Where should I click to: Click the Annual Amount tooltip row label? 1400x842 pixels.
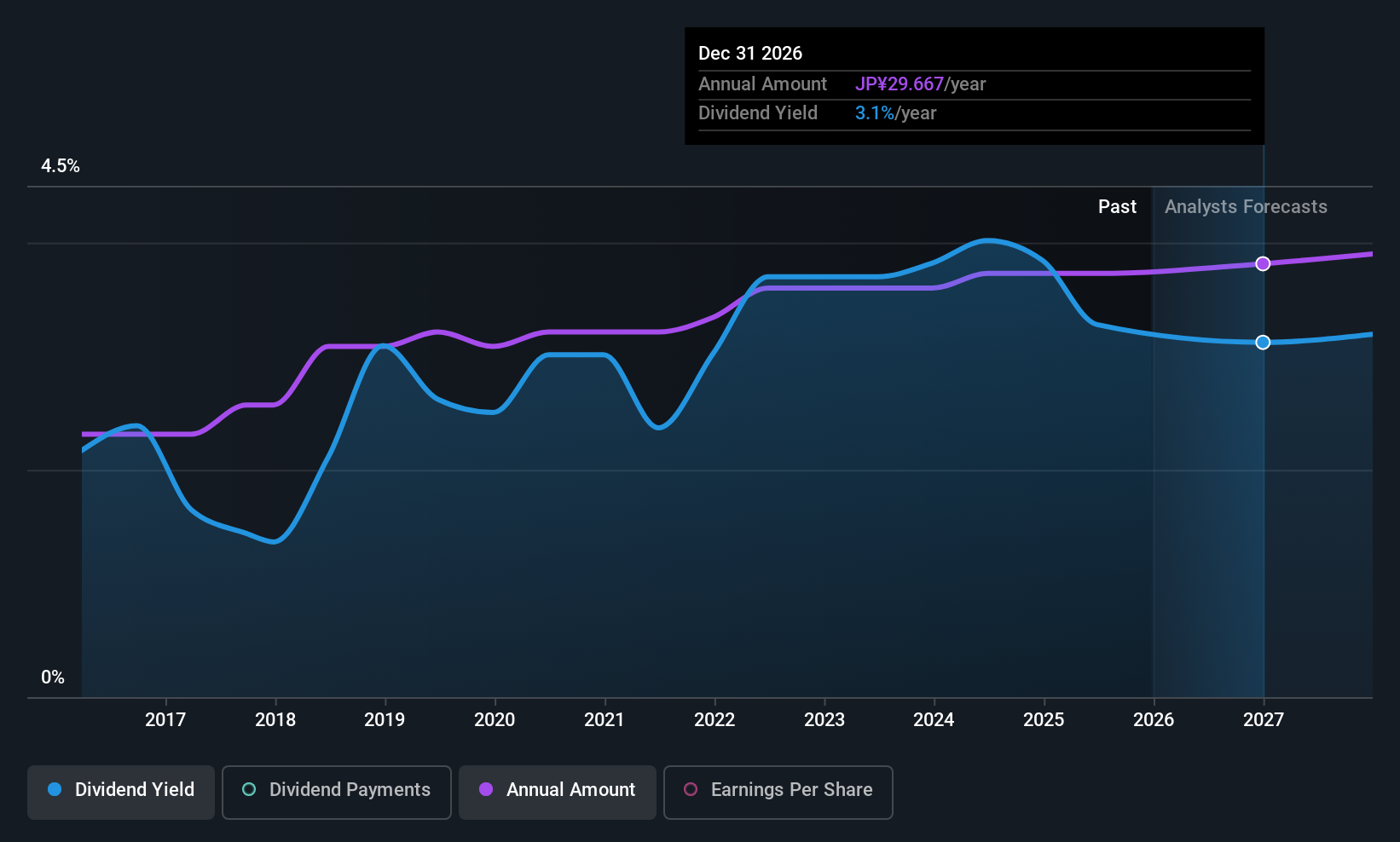pyautogui.click(x=762, y=84)
